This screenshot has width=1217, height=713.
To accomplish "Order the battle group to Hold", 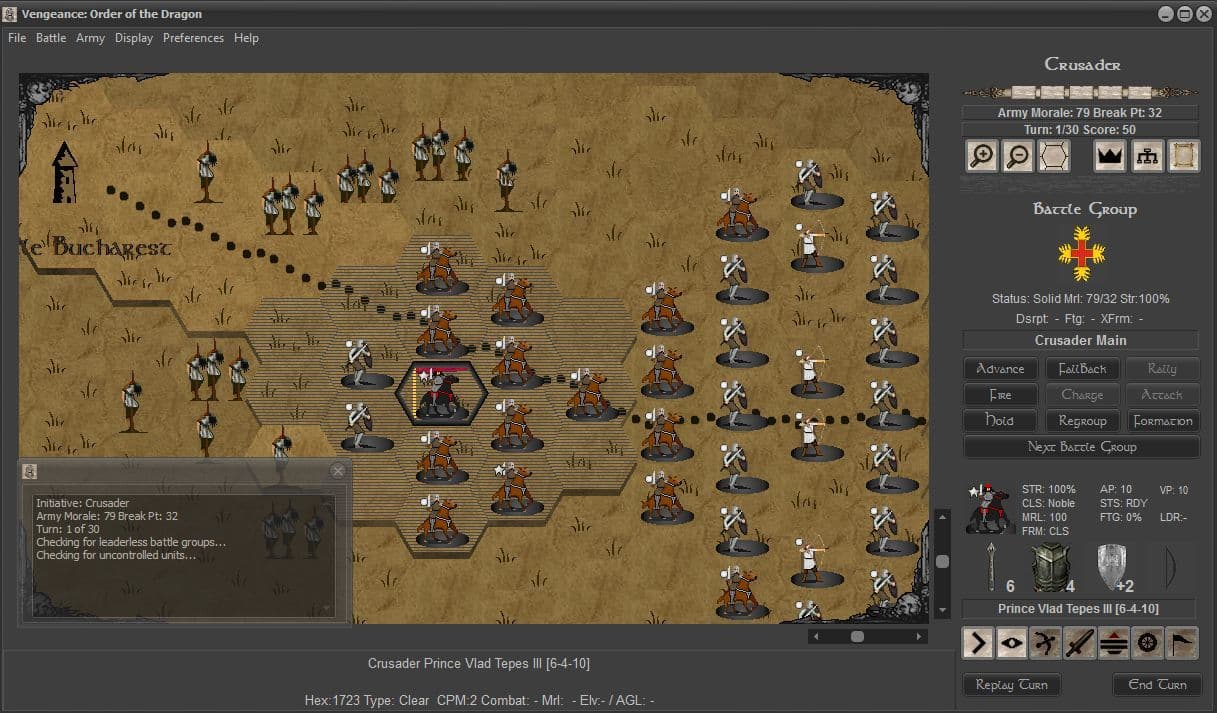I will 1000,421.
